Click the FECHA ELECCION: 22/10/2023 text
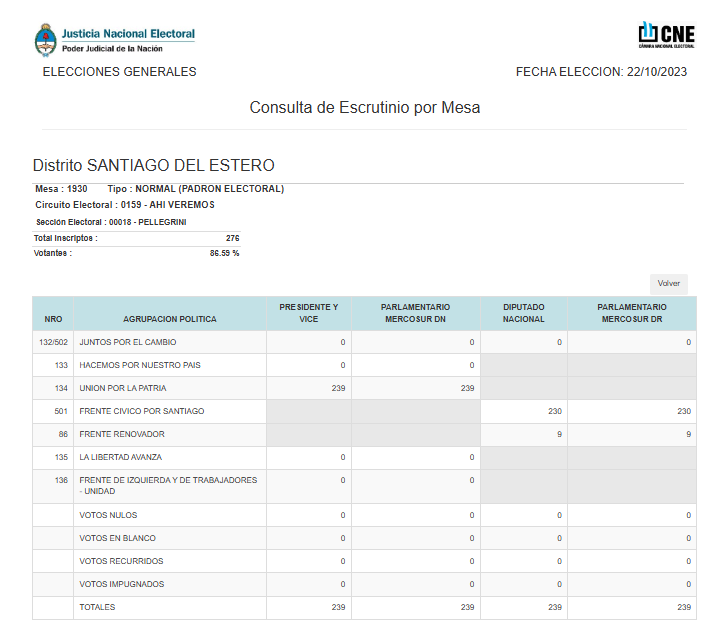This screenshot has height=629, width=725. (x=601, y=72)
